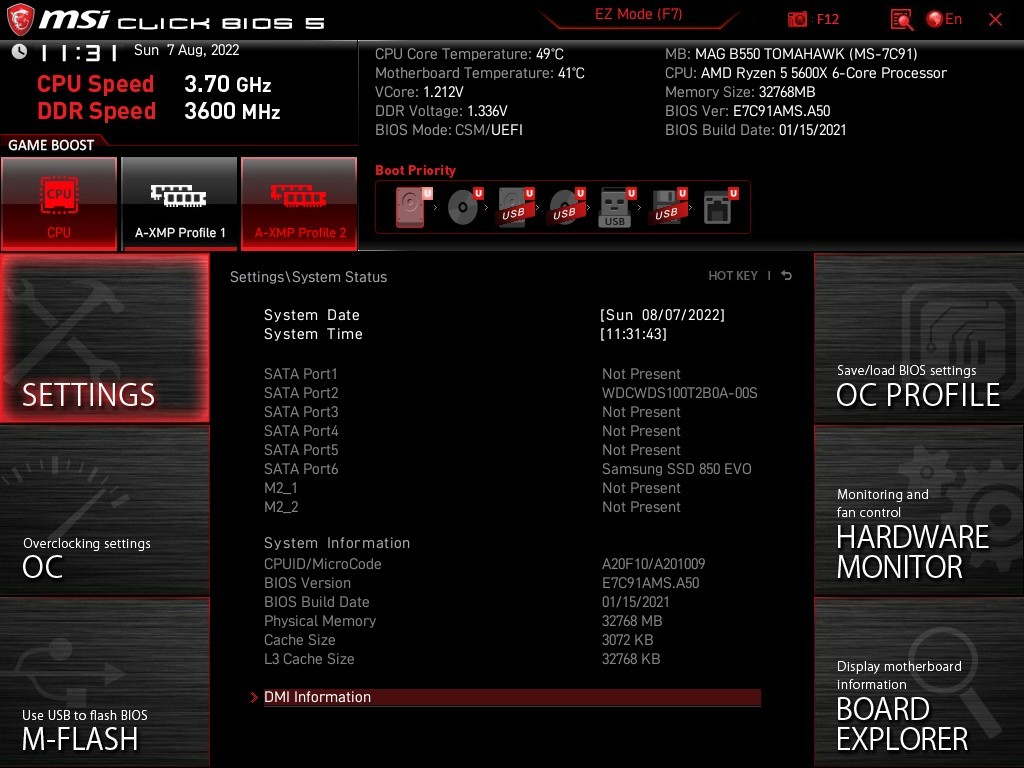
Task: Click the A20F10/A201009 microcode value
Action: (653, 564)
